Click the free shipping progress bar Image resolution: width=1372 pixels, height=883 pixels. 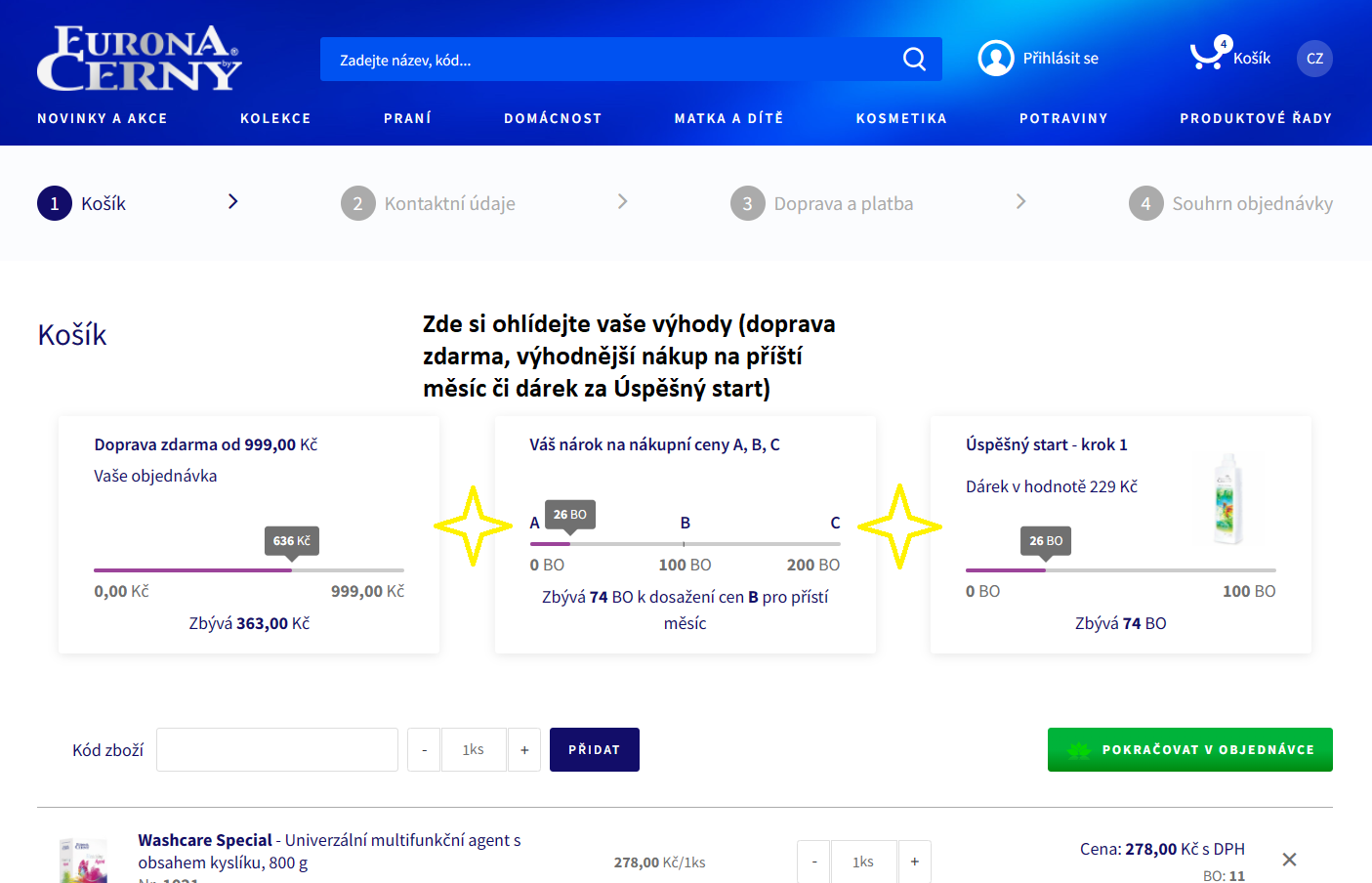coord(248,569)
